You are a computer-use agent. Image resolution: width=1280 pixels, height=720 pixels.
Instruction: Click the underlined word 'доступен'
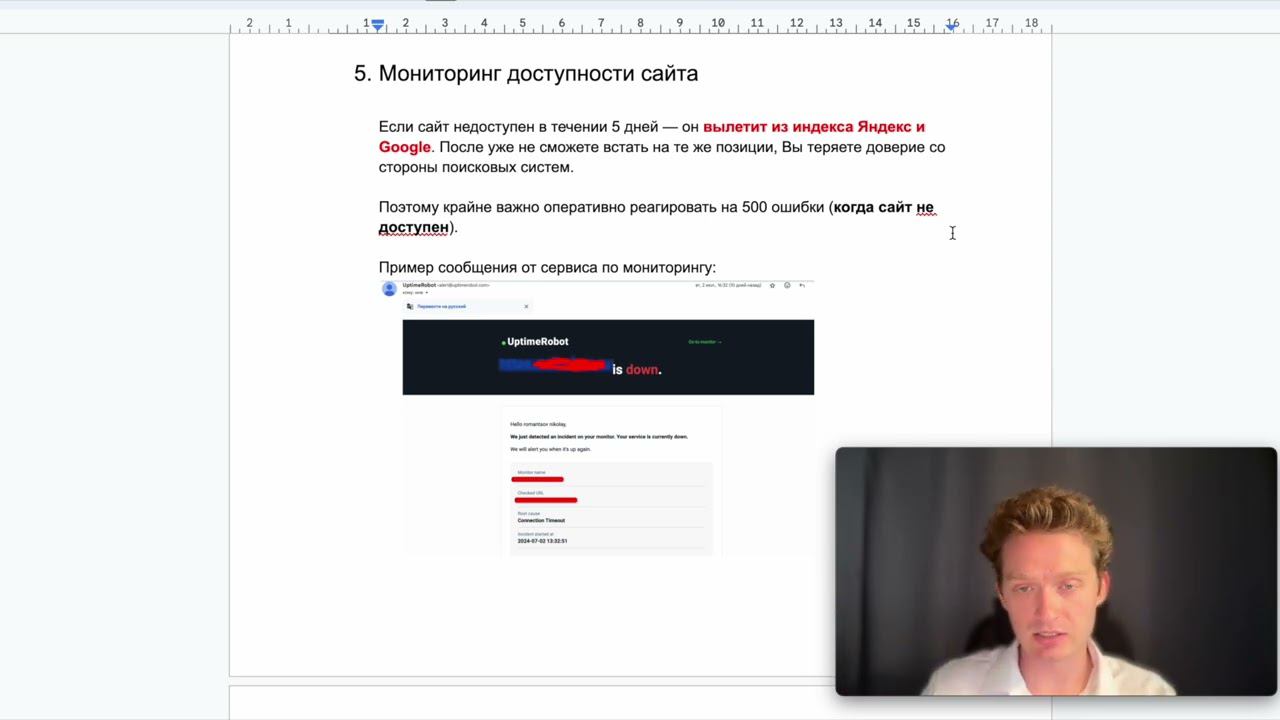tap(413, 228)
